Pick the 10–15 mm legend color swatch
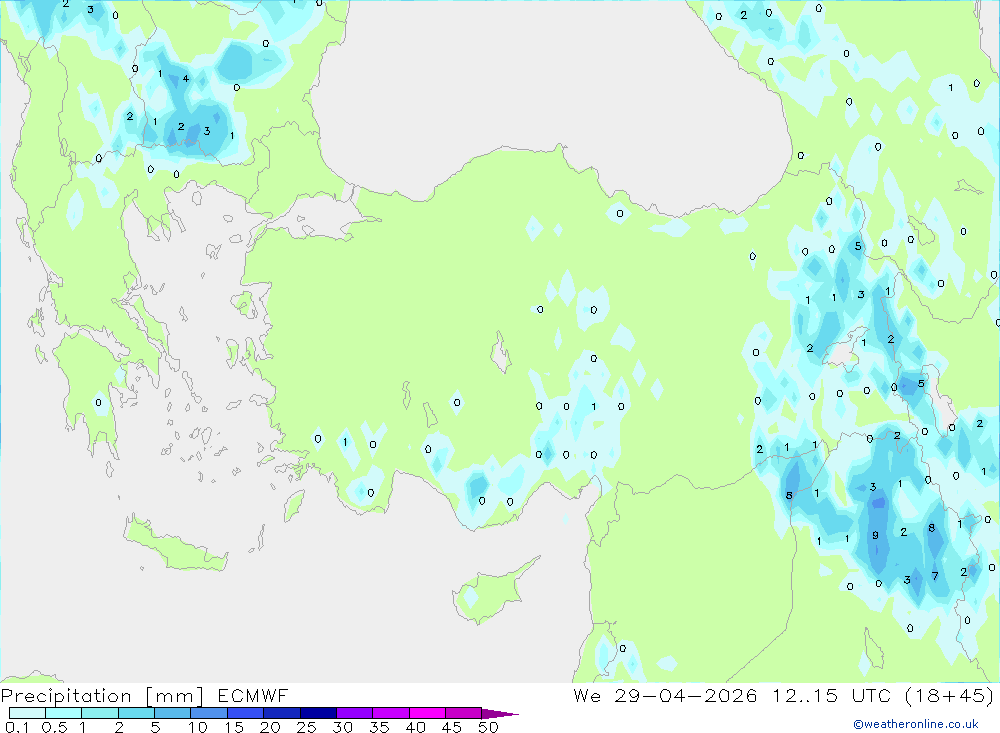1000x733 pixels. point(209,713)
